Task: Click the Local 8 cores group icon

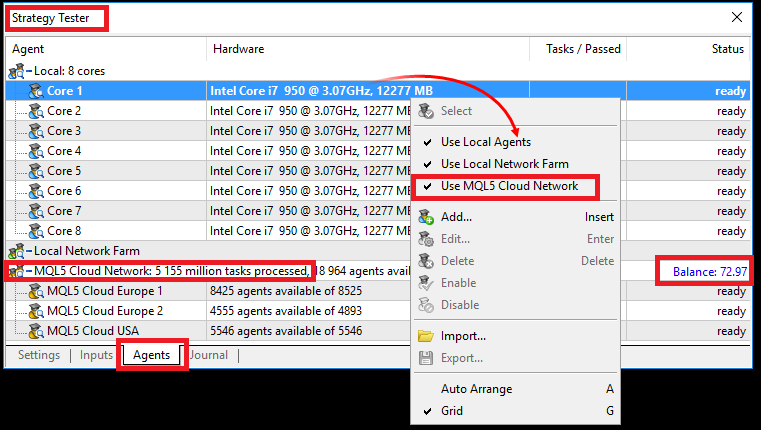Action: 16,71
